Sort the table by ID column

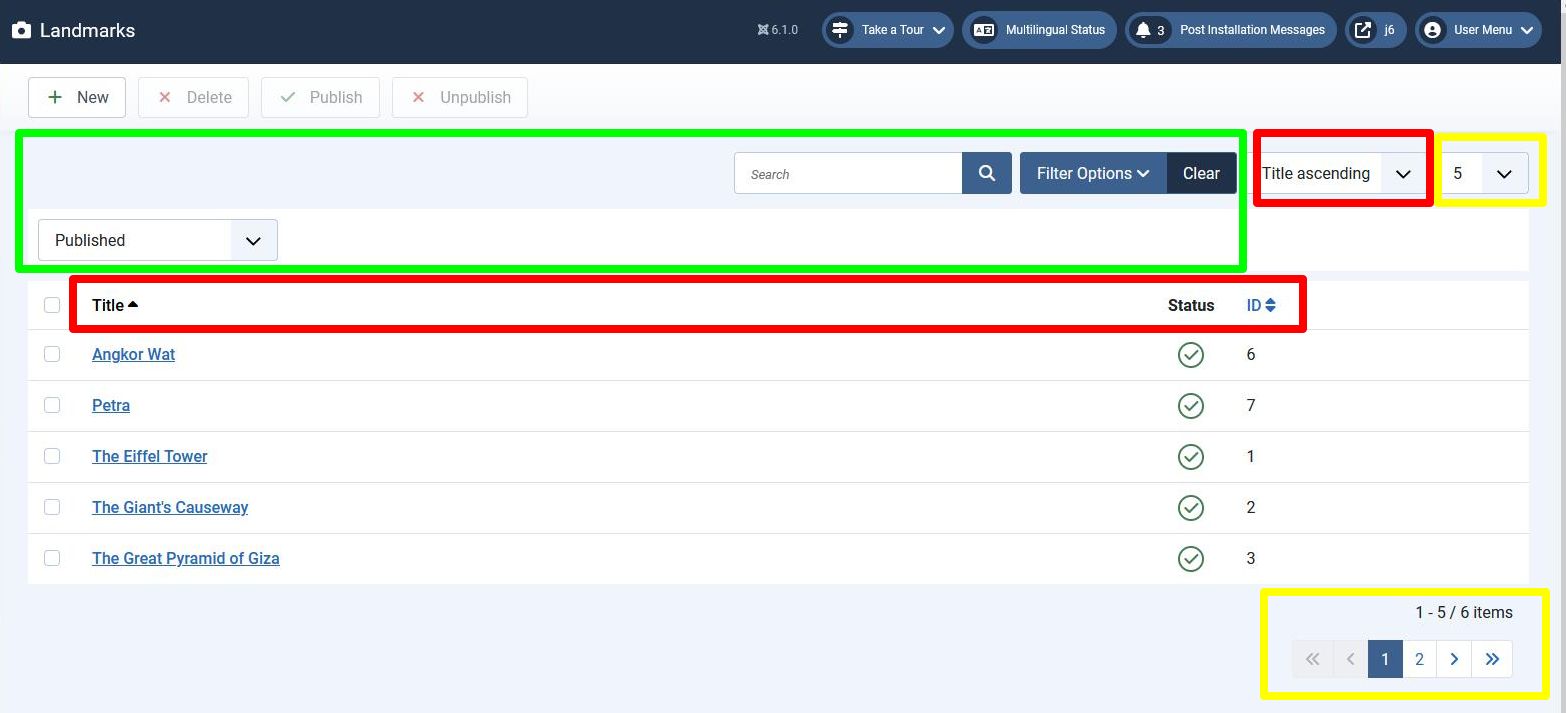(1261, 305)
